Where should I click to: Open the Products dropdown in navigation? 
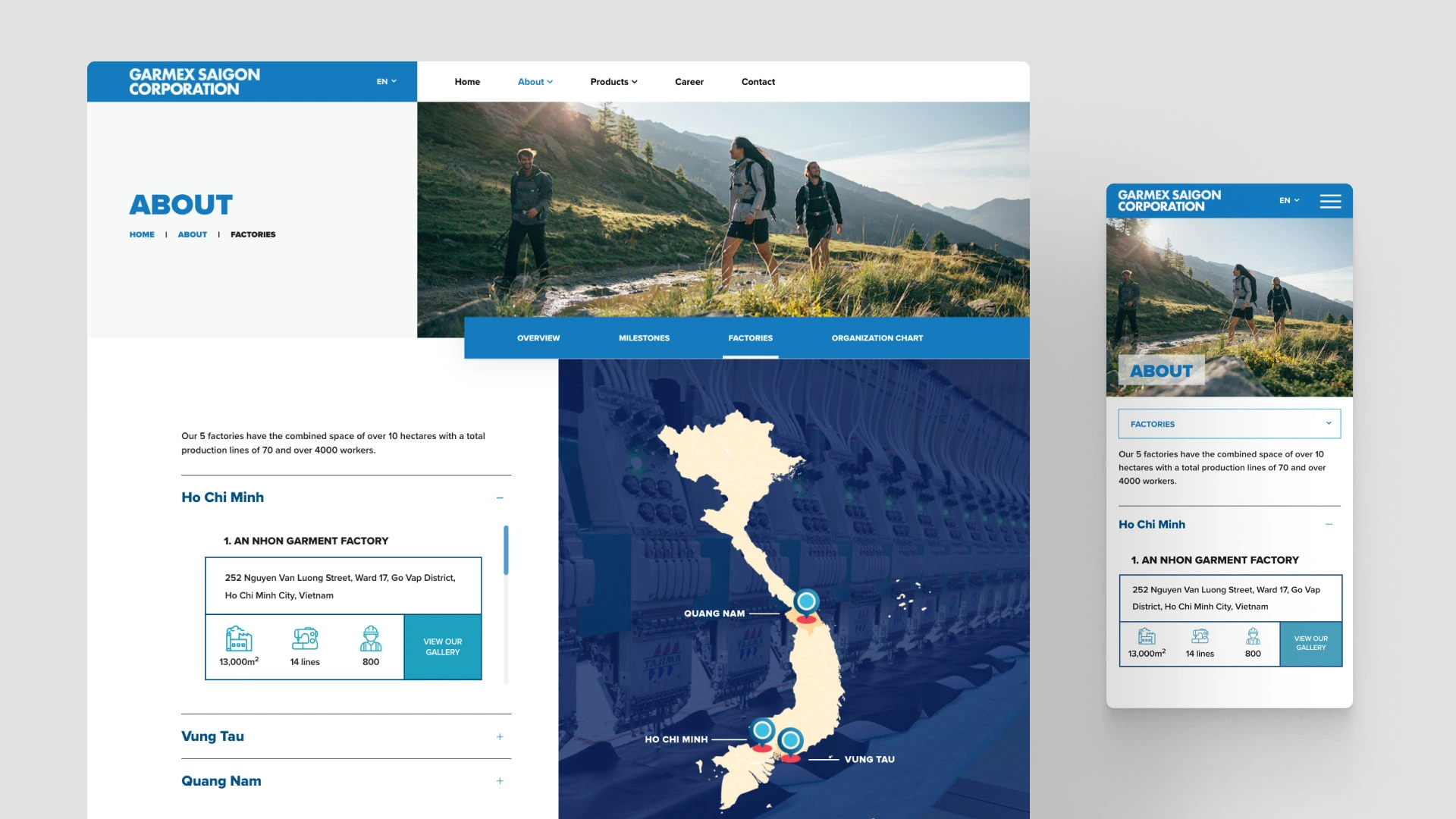click(613, 82)
